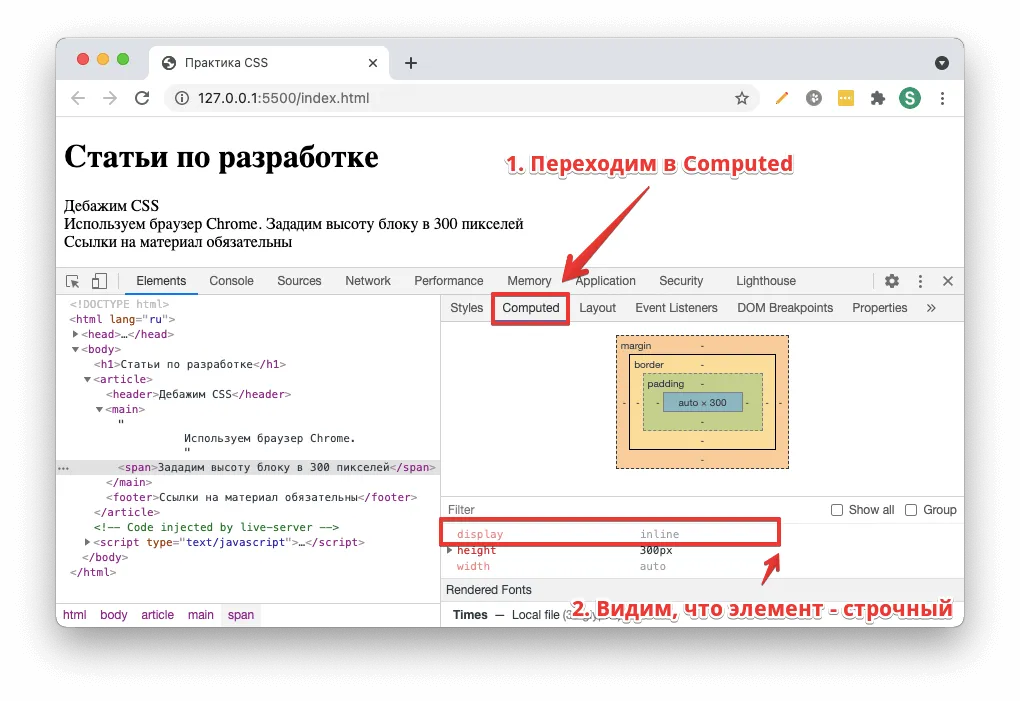Switch to the Elements panel
The width and height of the screenshot is (1020, 701).
point(161,281)
